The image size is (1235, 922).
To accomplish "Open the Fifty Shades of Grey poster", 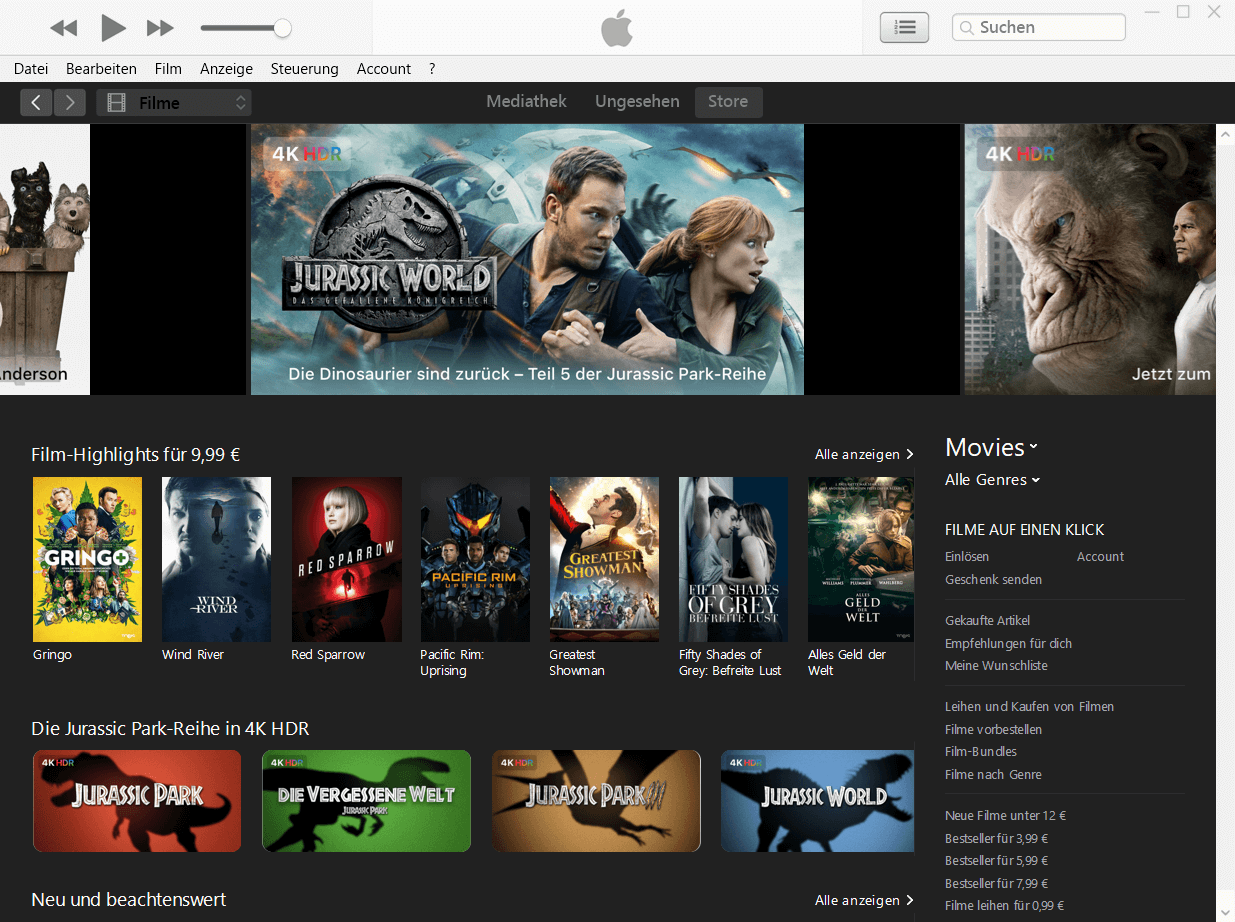I will pos(733,559).
